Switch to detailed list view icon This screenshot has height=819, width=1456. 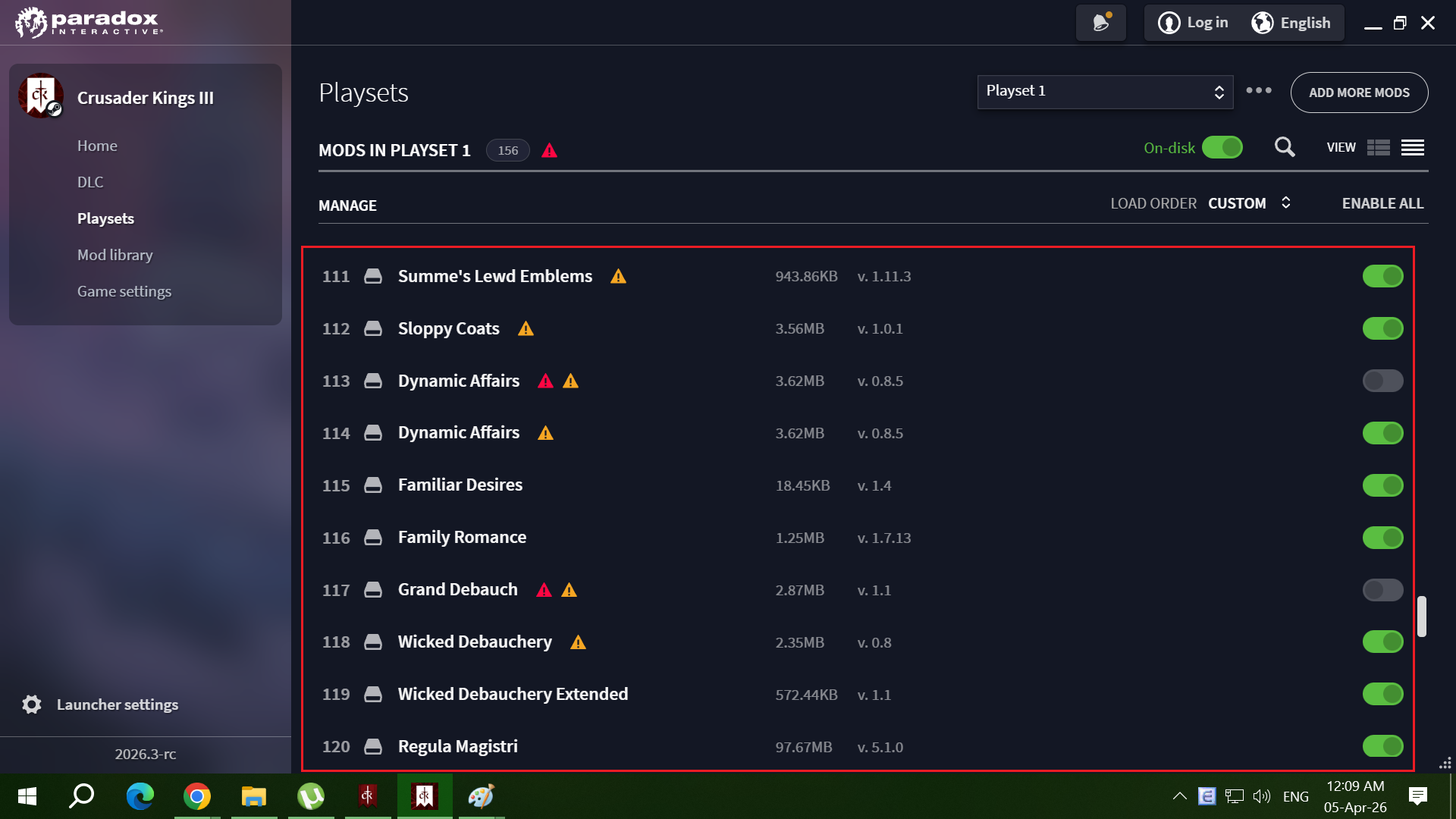tap(1379, 147)
